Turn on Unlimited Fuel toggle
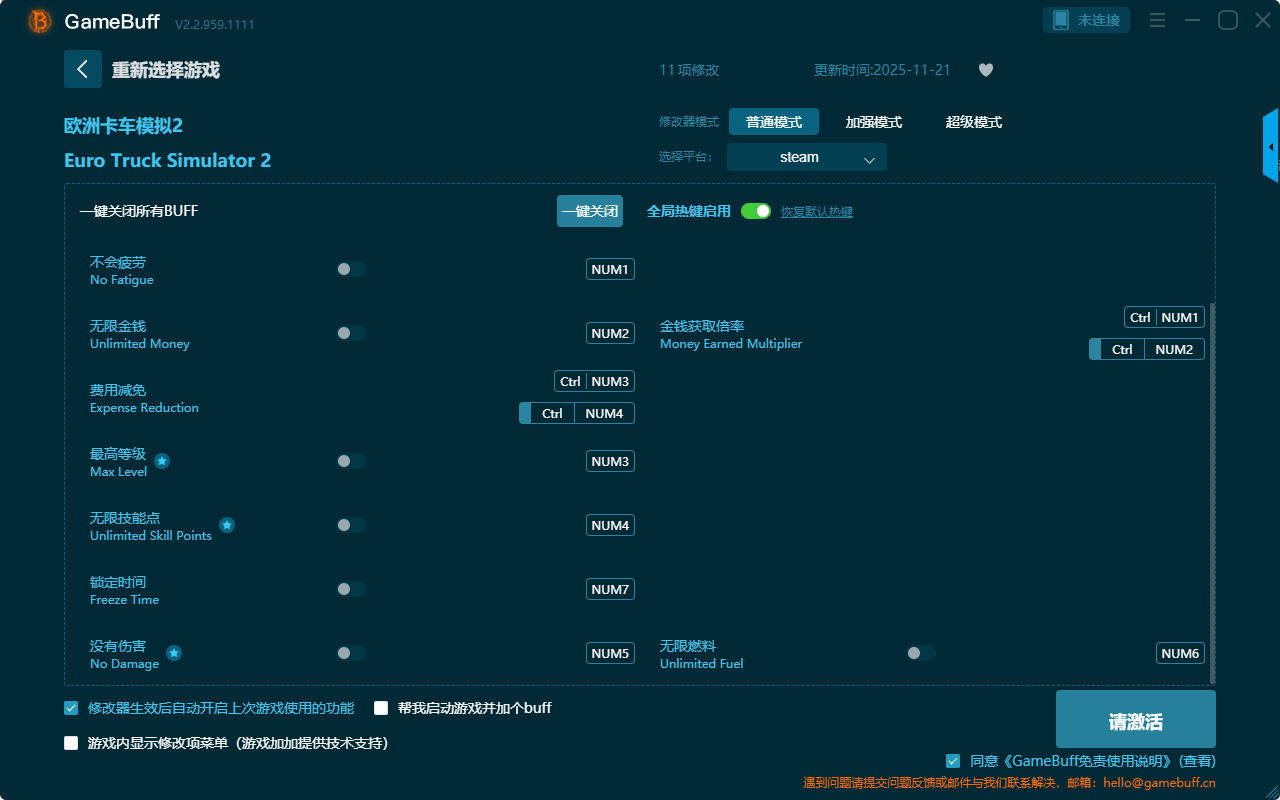The height and width of the screenshot is (800, 1280). pos(920,653)
